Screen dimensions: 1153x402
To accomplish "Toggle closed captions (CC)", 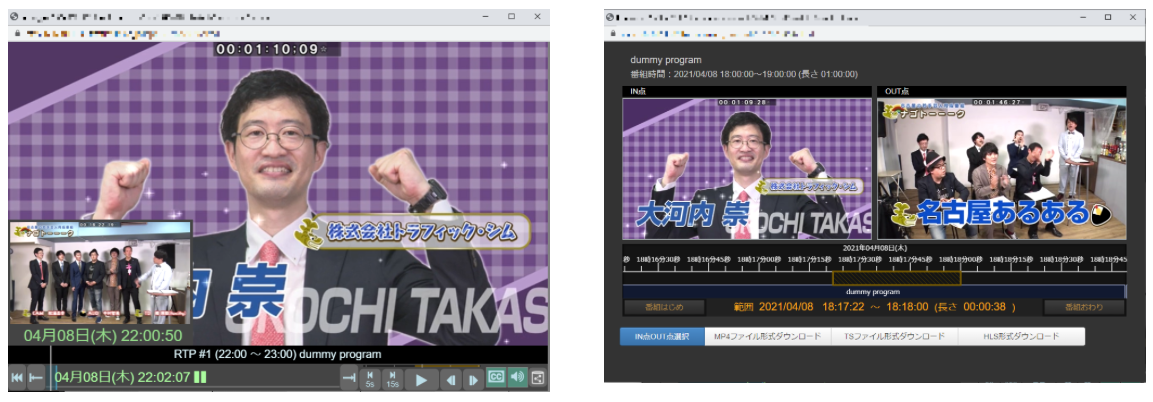I will pyautogui.click(x=496, y=378).
